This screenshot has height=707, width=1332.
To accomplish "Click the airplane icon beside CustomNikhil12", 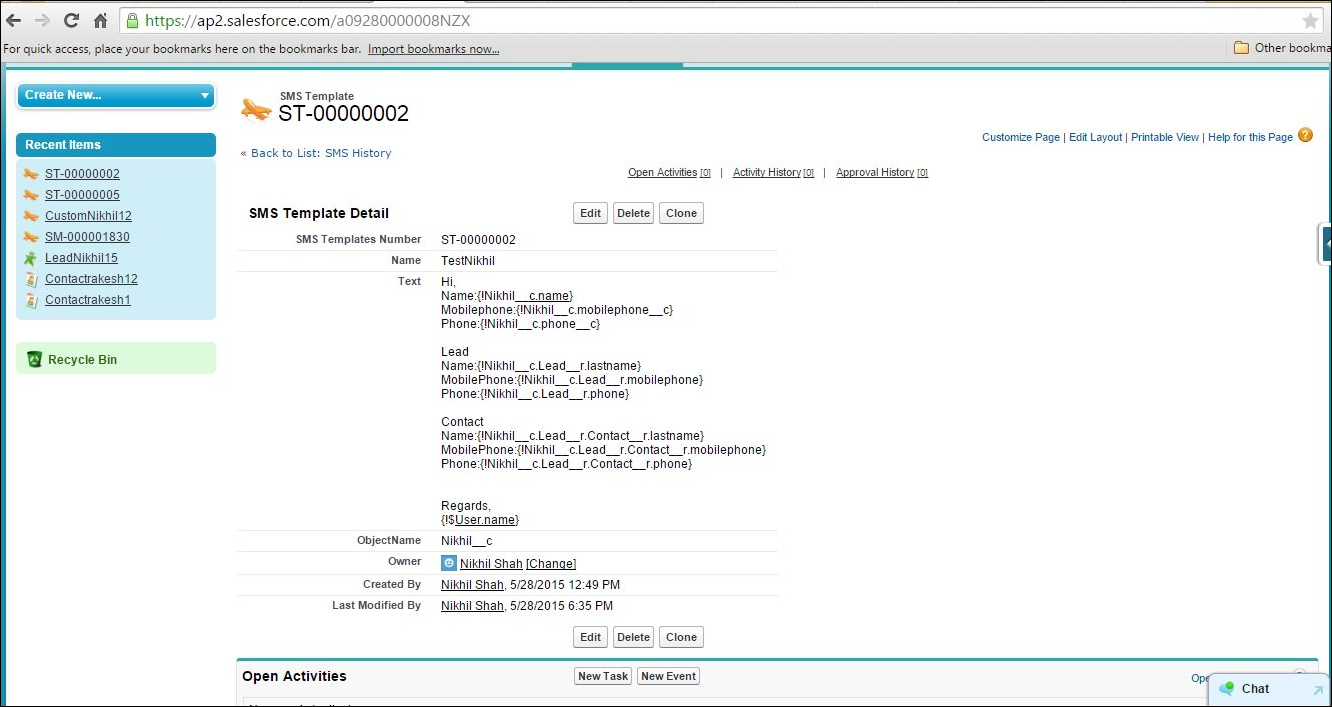I will (31, 216).
